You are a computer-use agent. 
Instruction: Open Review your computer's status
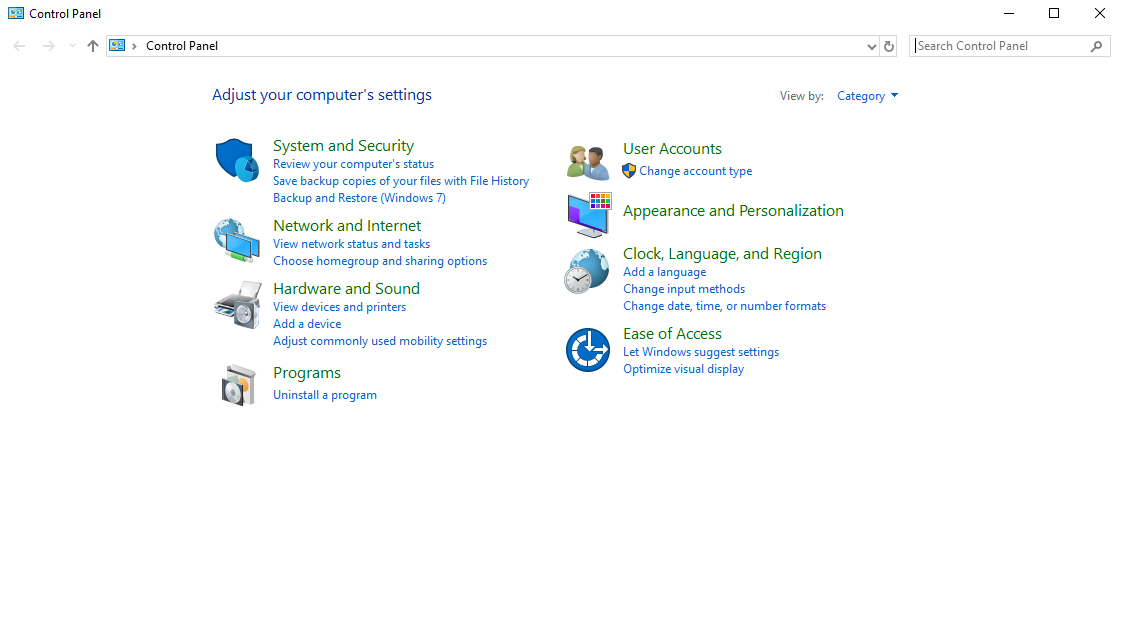coord(353,164)
